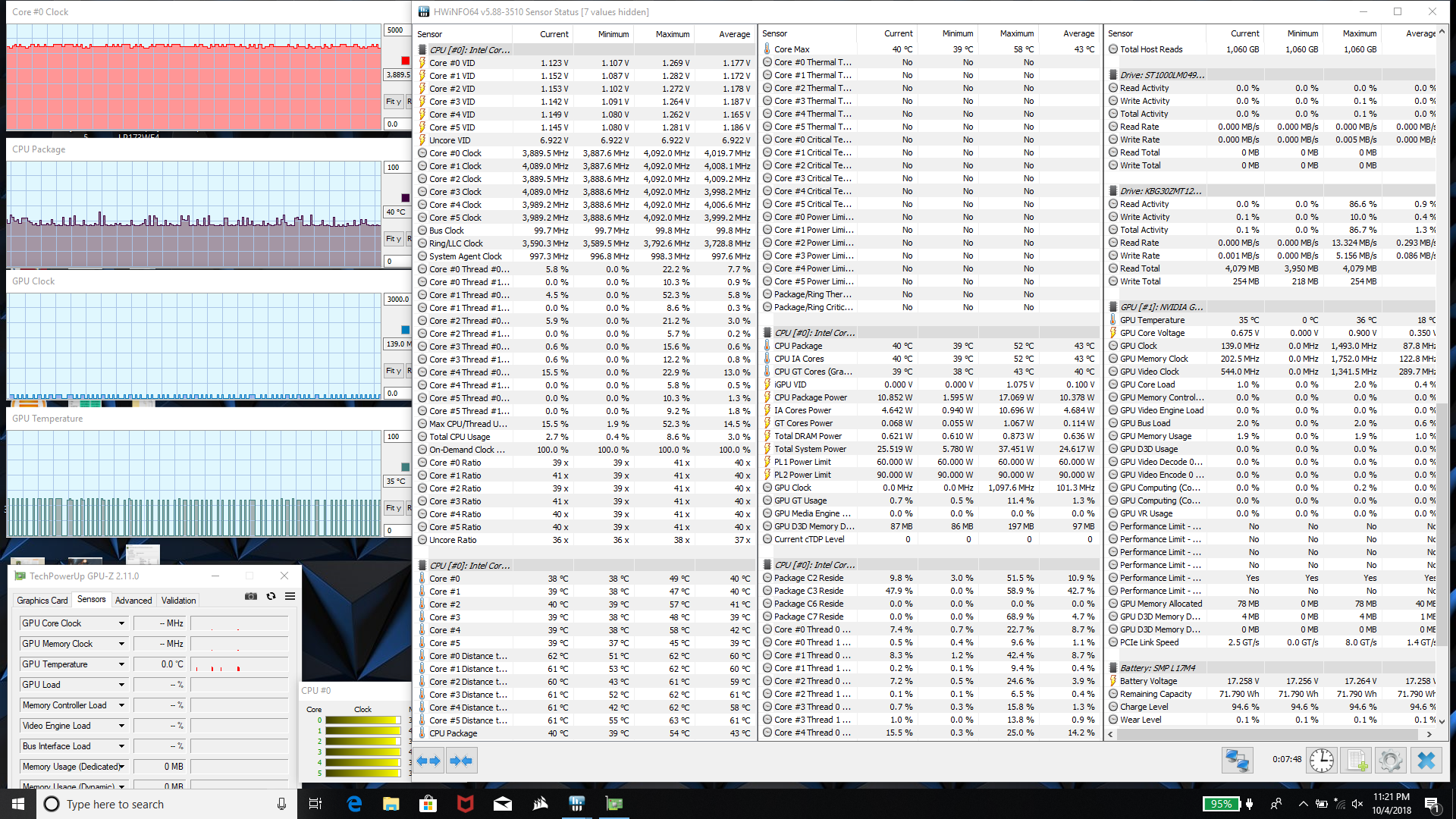
Task: Click the expand columns double-arrow icon
Action: pyautogui.click(x=428, y=761)
